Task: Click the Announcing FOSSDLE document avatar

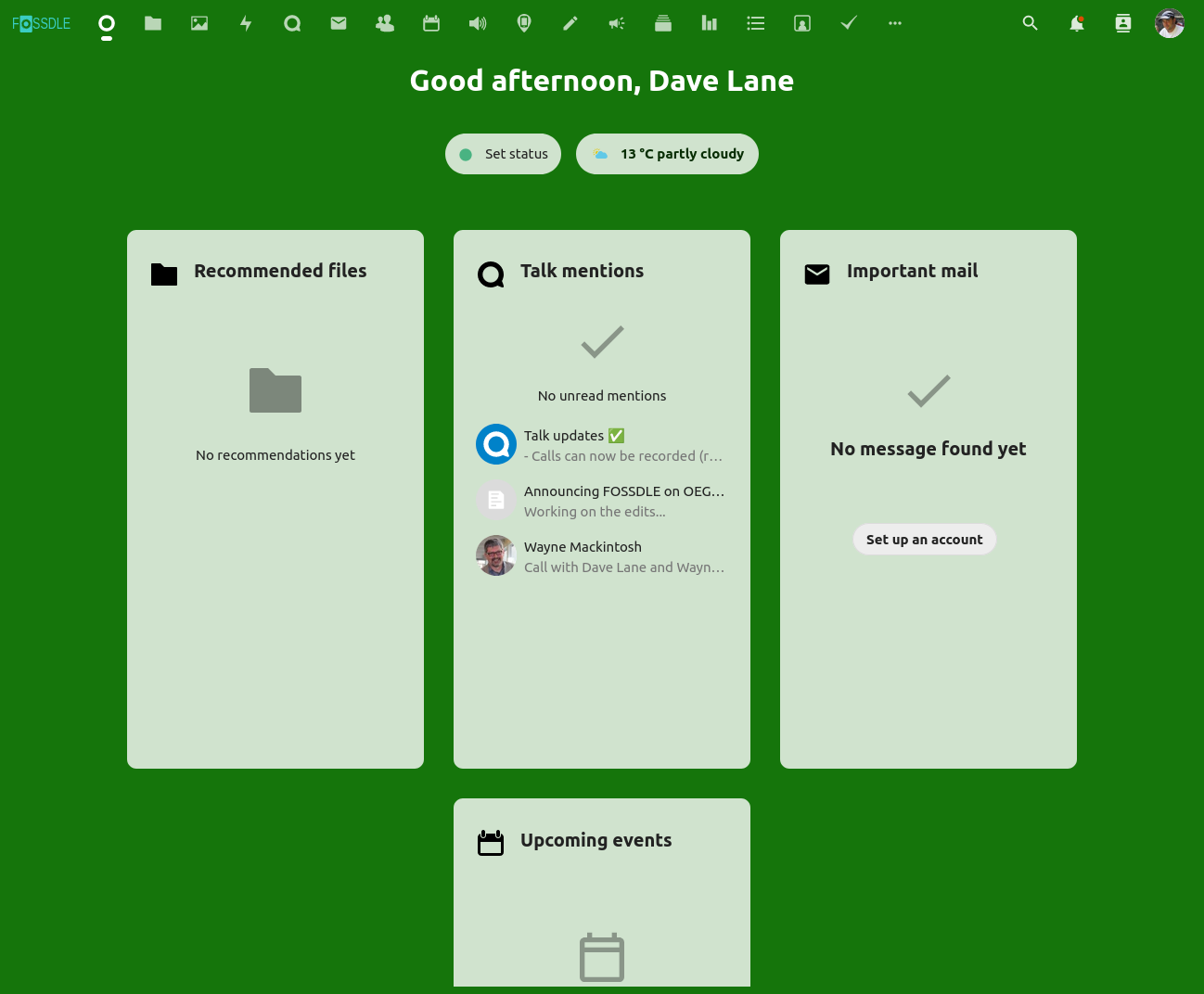Action: [x=496, y=500]
